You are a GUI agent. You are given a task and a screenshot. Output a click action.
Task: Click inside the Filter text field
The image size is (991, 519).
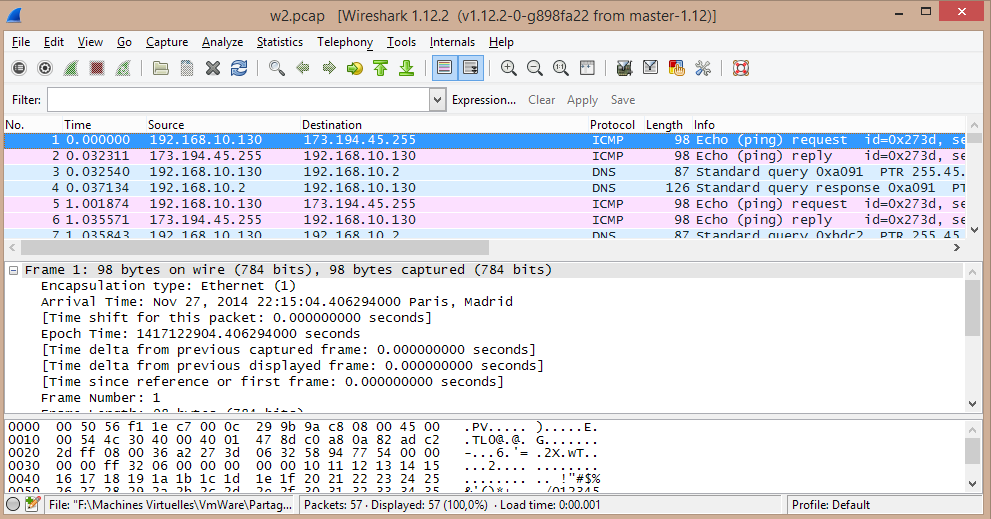tap(238, 100)
